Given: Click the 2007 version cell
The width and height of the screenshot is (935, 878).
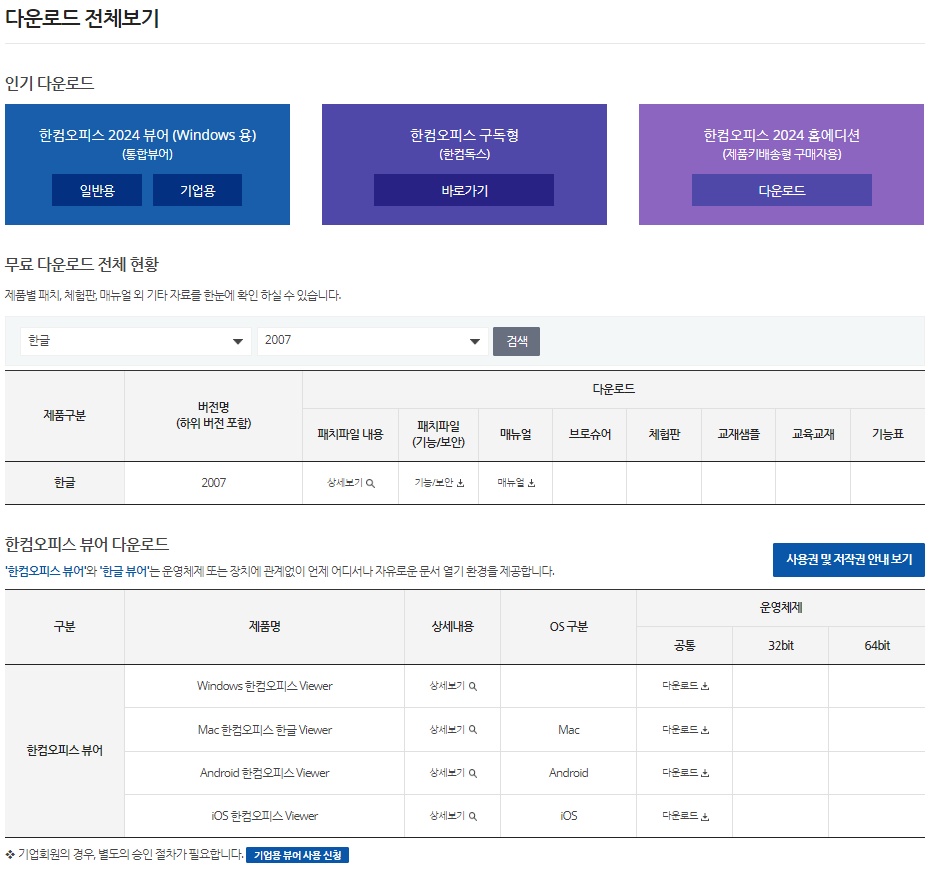Looking at the screenshot, I should 213,483.
